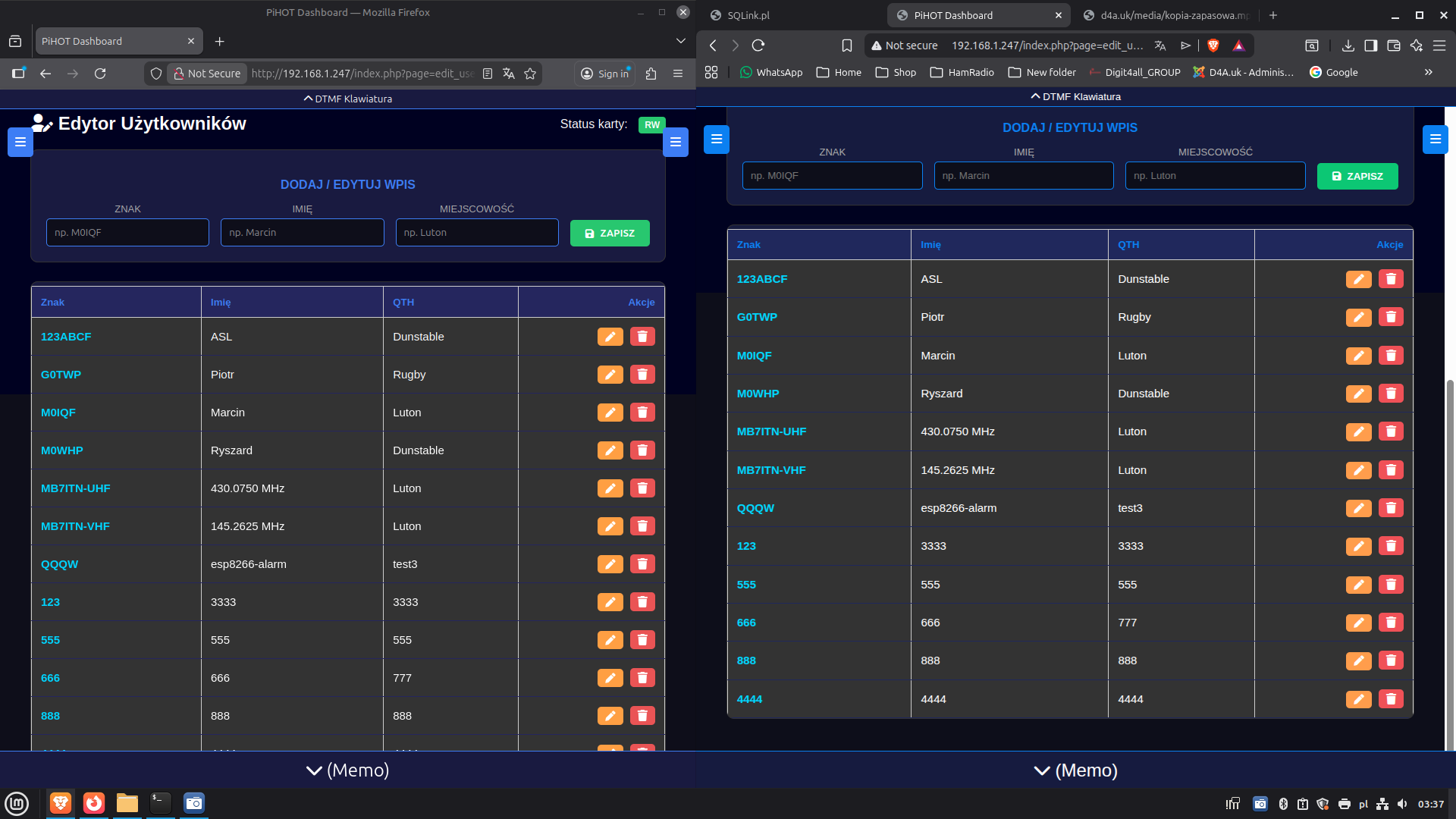Open Brave downloads icon
This screenshot has height=819, width=1456.
point(1348,45)
